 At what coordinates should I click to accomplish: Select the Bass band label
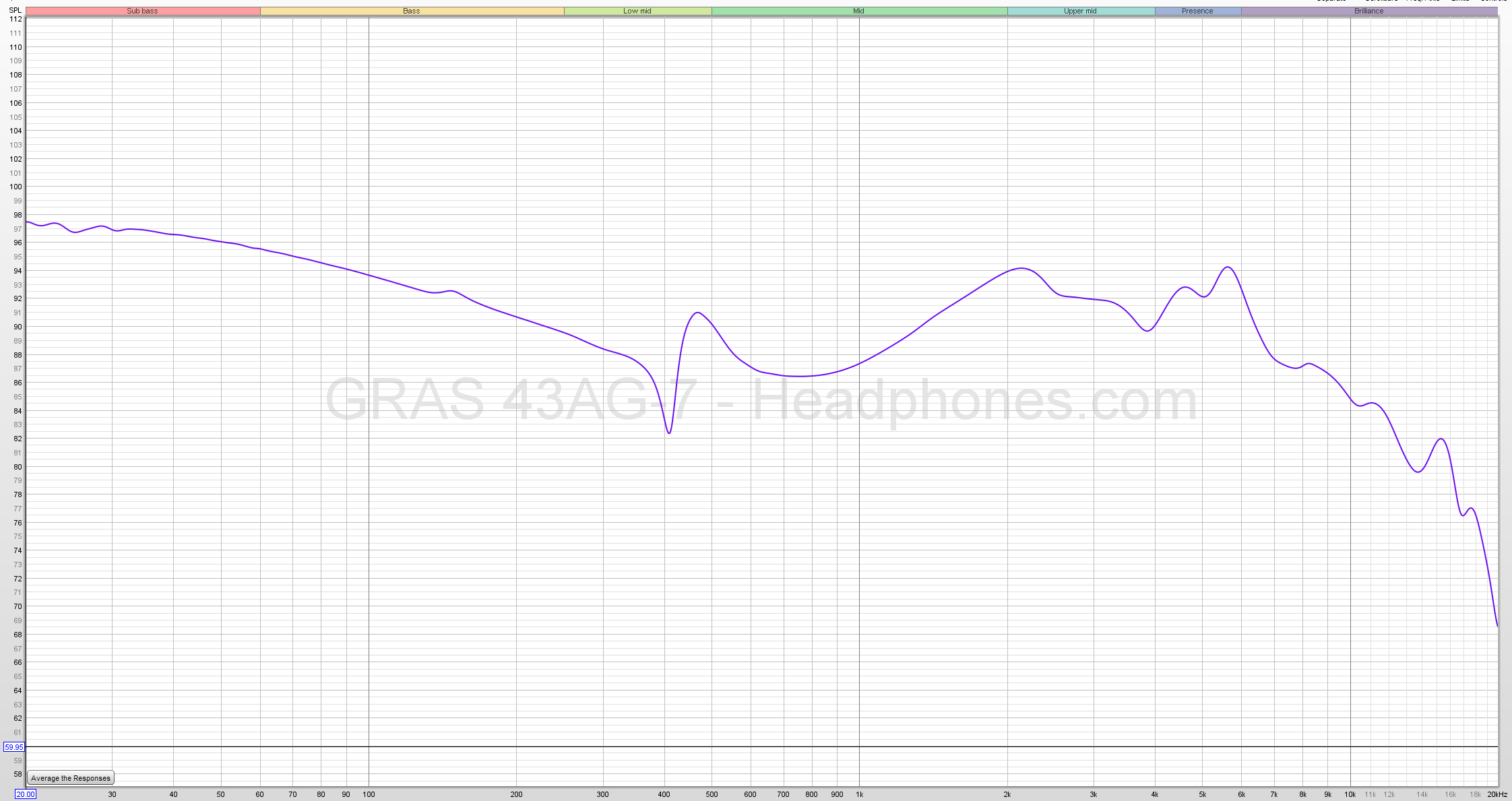tap(412, 11)
